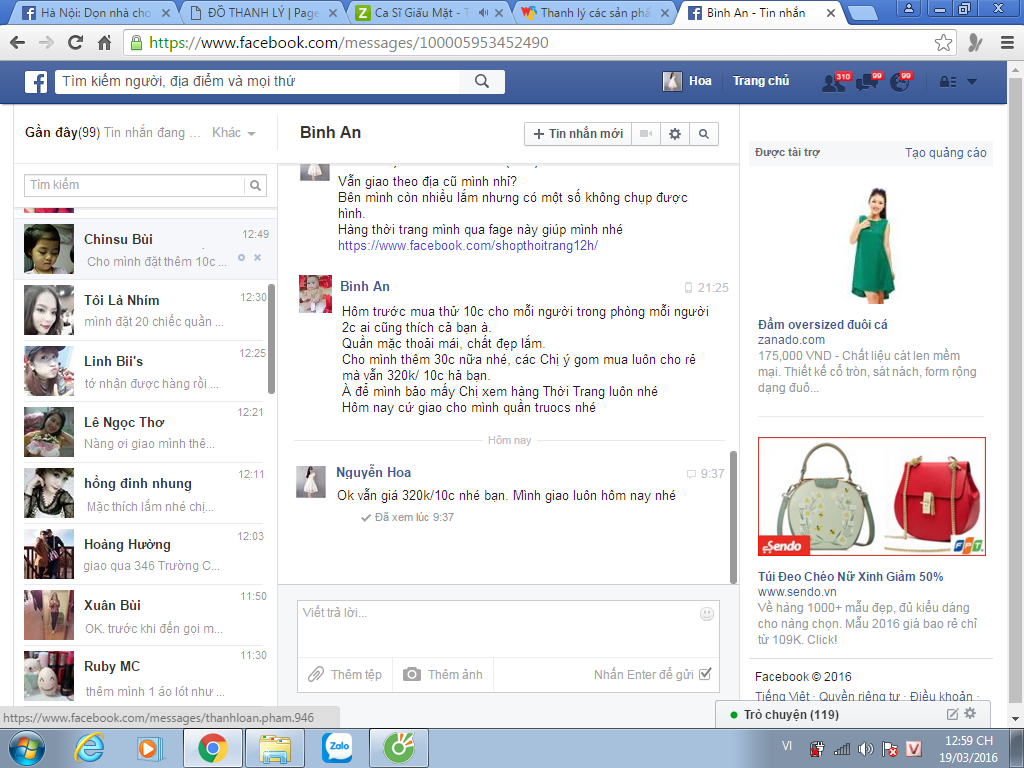Image resolution: width=1024 pixels, height=768 pixels.
Task: Click the Thêm ảnh camera button
Action: 443,675
